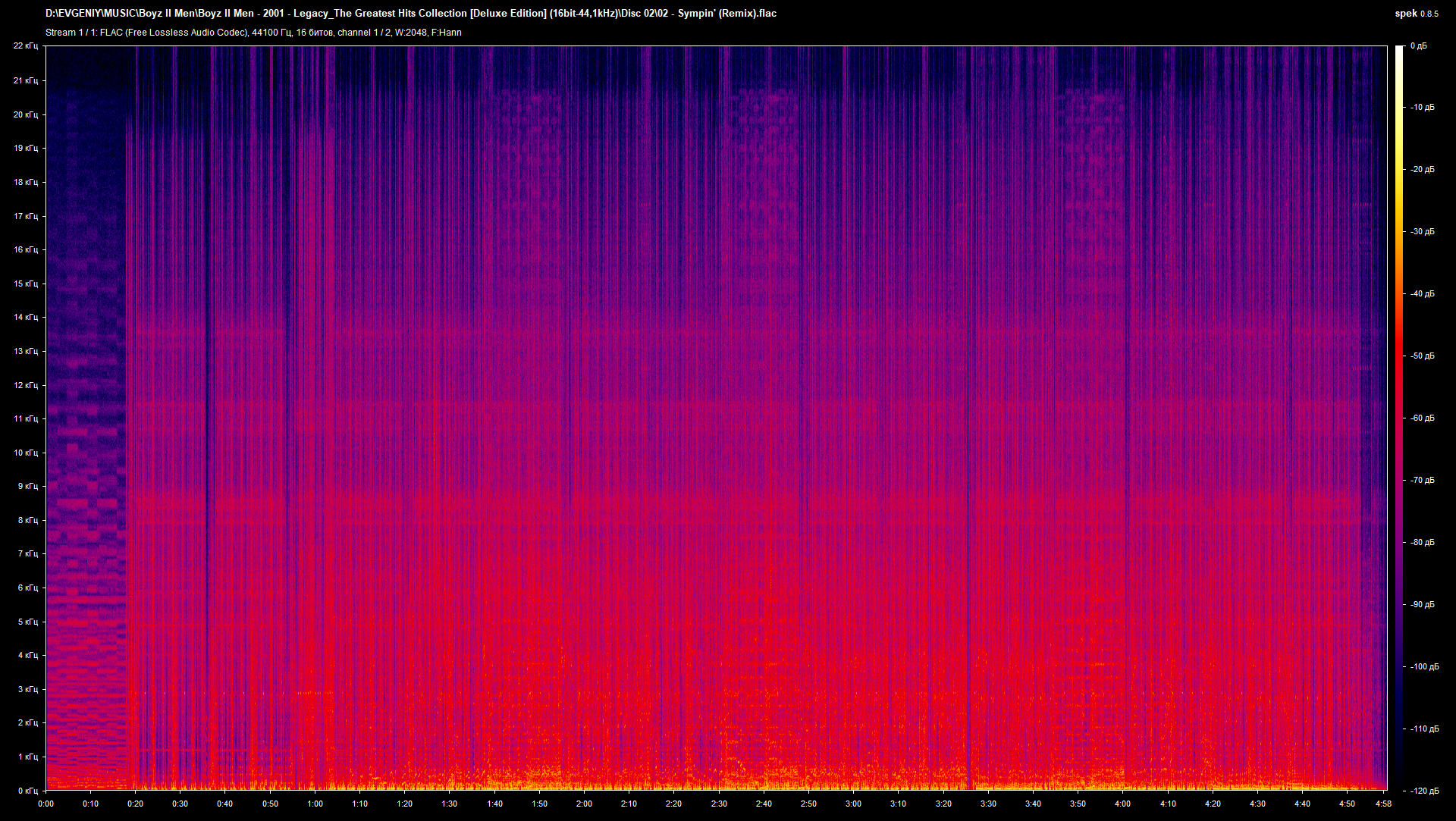Click the 11 кГц frequency axis label
Image resolution: width=1456 pixels, height=821 pixels.
tap(28, 418)
